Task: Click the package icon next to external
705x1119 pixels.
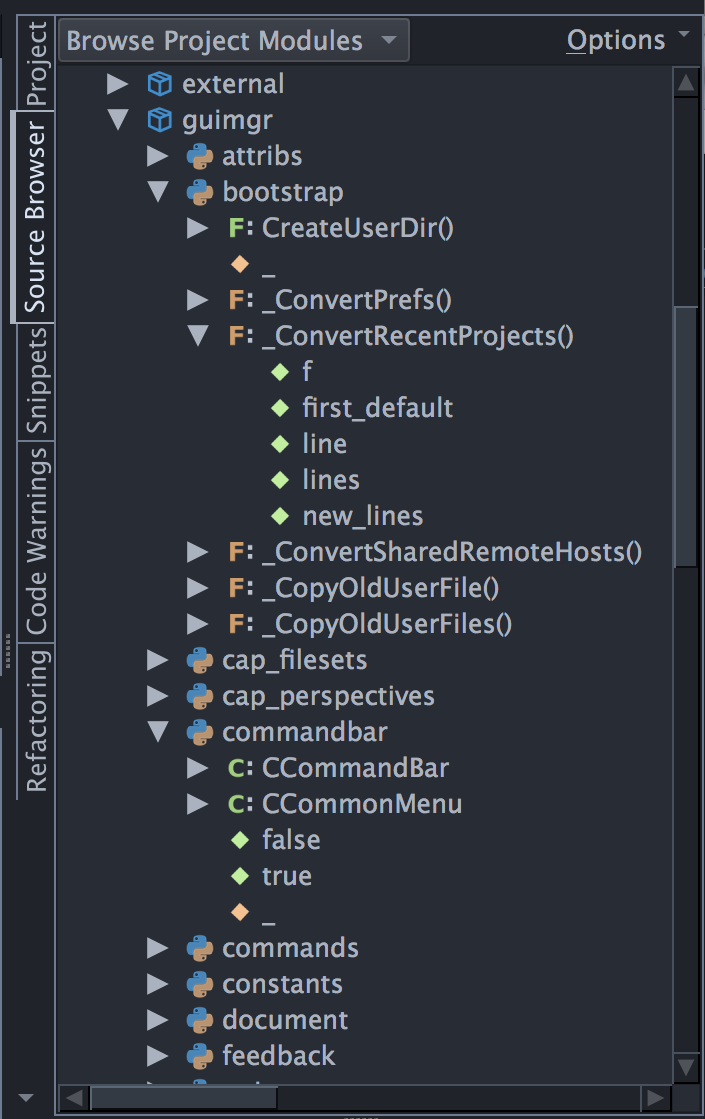Action: [x=159, y=84]
